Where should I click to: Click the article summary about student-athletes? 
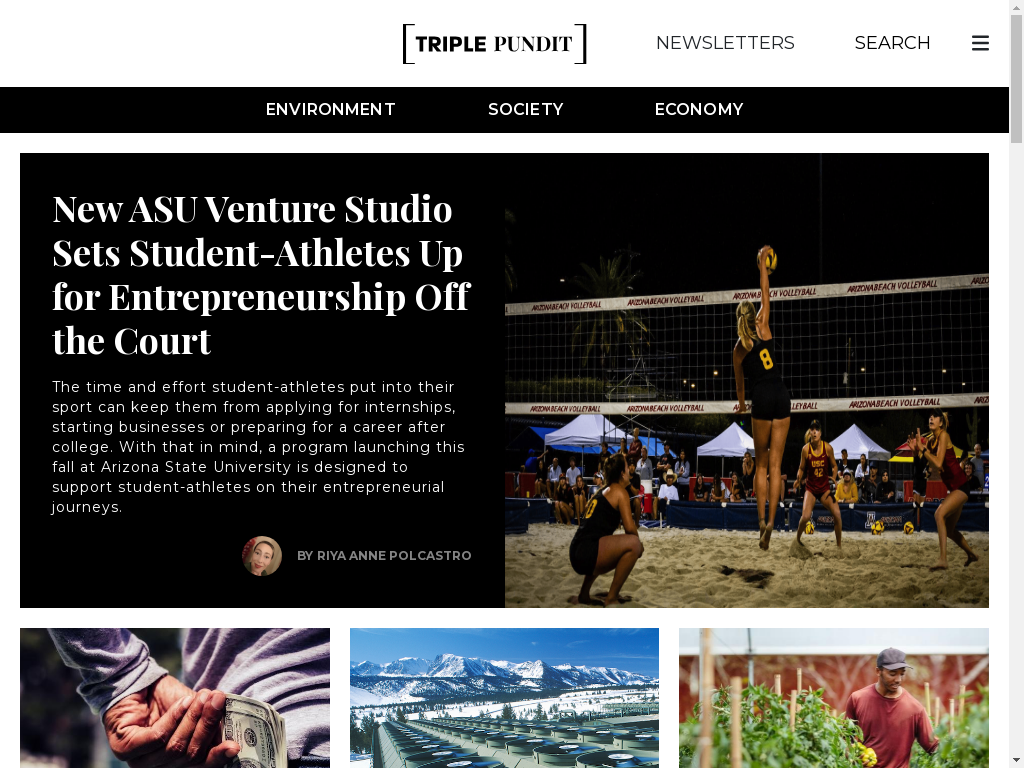[259, 447]
